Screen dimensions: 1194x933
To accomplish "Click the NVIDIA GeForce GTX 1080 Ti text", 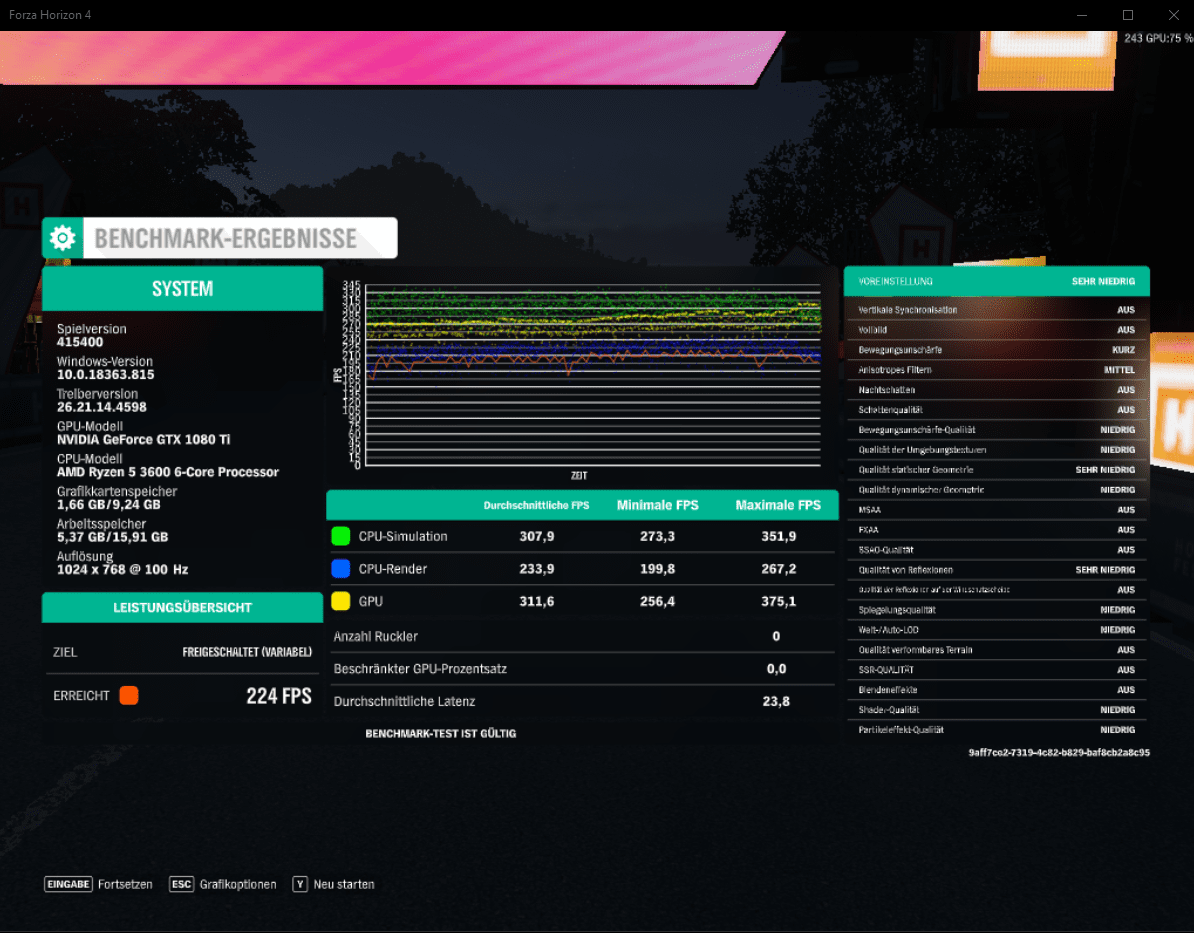I will tap(143, 439).
